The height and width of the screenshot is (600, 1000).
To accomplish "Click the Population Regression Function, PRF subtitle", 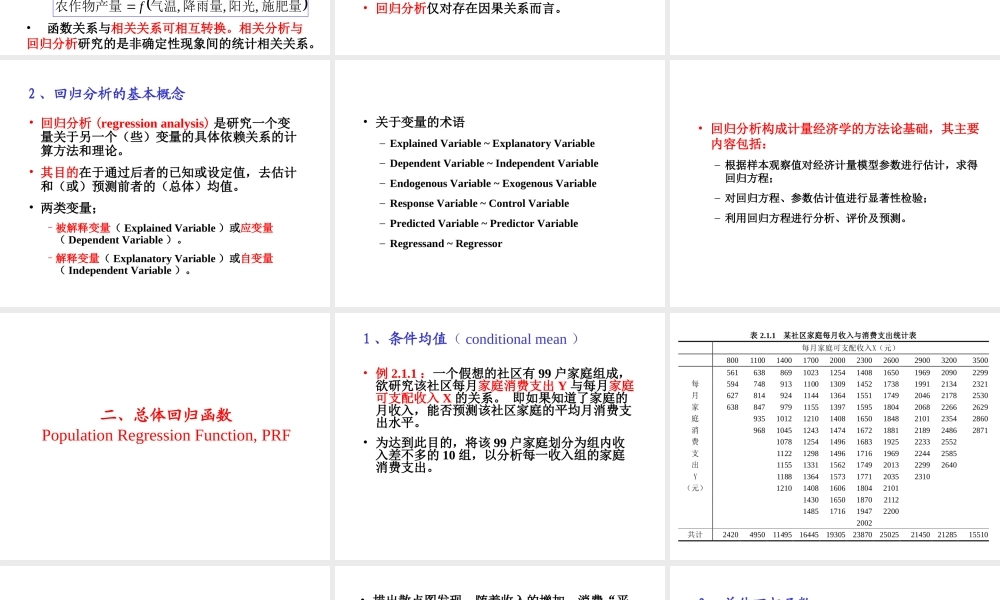I will [164, 435].
